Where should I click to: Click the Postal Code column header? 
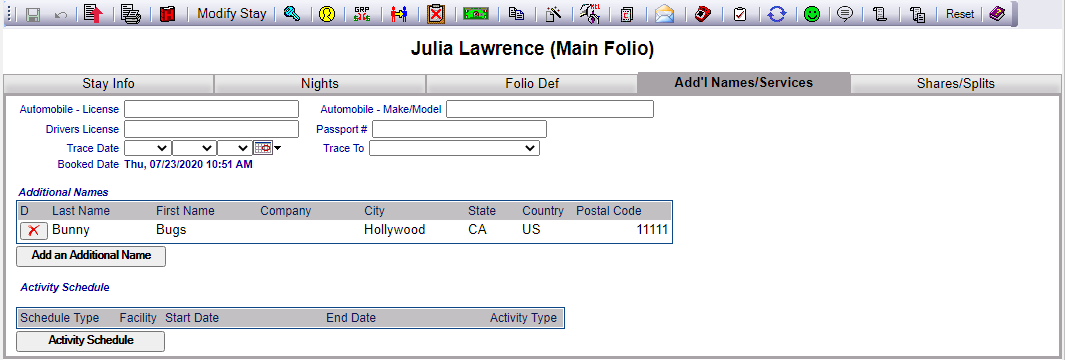(x=609, y=211)
